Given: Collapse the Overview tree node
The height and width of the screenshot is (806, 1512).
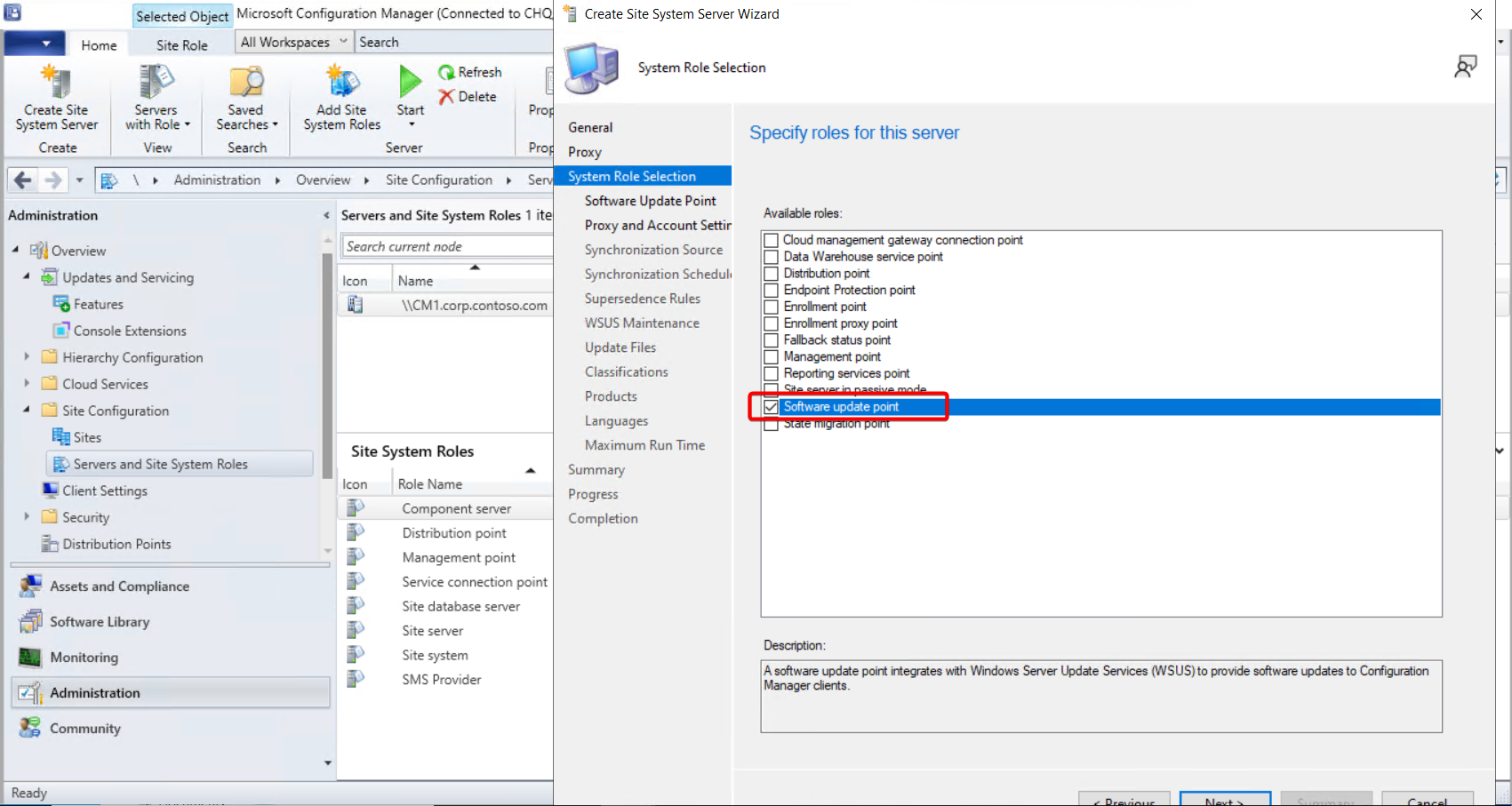Looking at the screenshot, I should [x=15, y=250].
